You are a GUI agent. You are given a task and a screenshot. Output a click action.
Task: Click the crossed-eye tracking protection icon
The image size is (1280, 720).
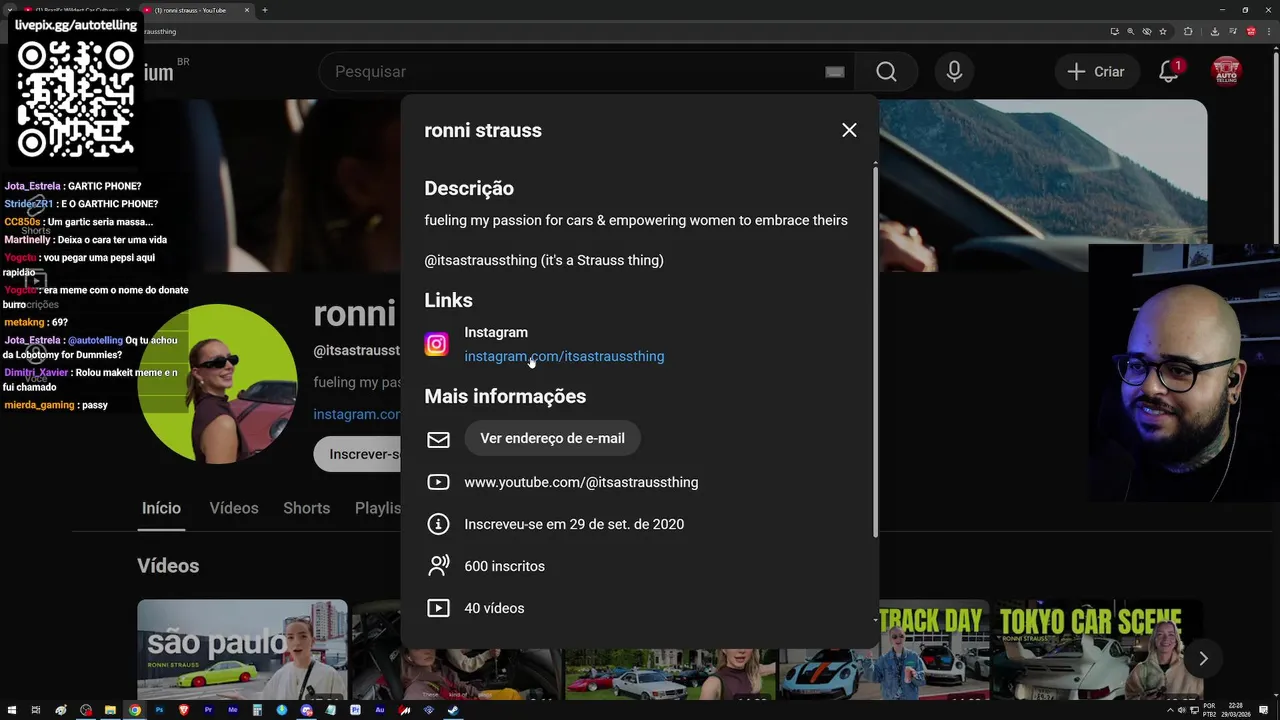(1147, 31)
